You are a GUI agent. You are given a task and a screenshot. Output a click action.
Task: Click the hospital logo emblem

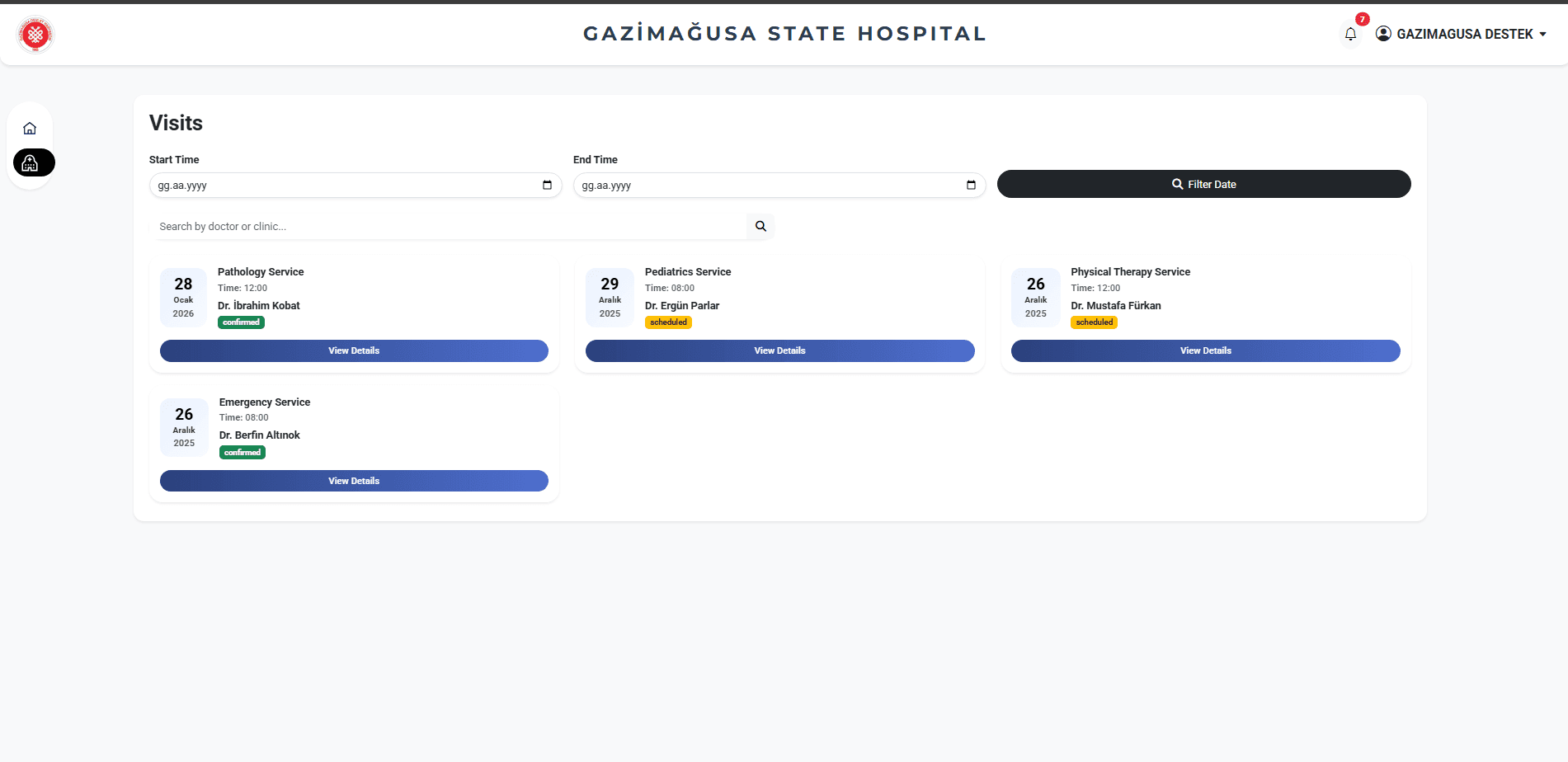pos(35,35)
